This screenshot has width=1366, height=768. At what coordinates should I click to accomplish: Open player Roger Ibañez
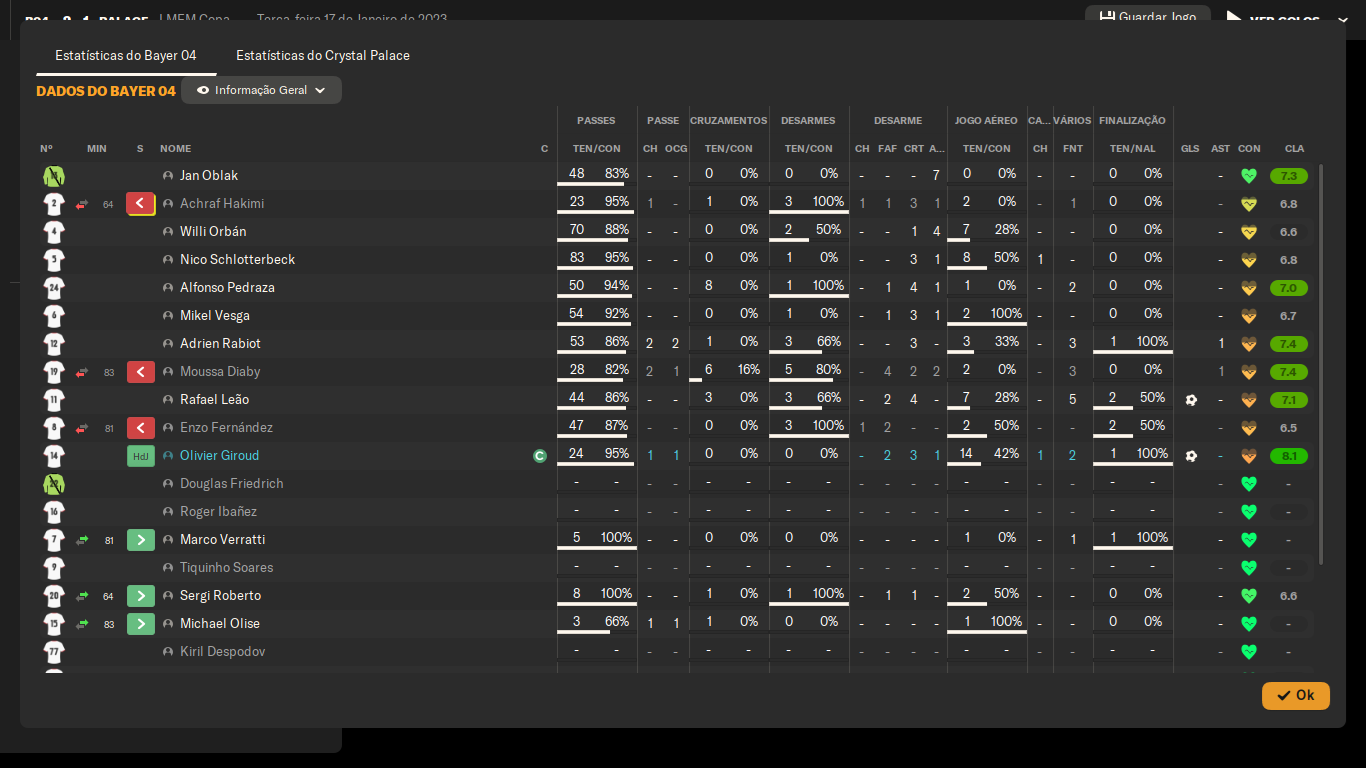[x=218, y=512]
